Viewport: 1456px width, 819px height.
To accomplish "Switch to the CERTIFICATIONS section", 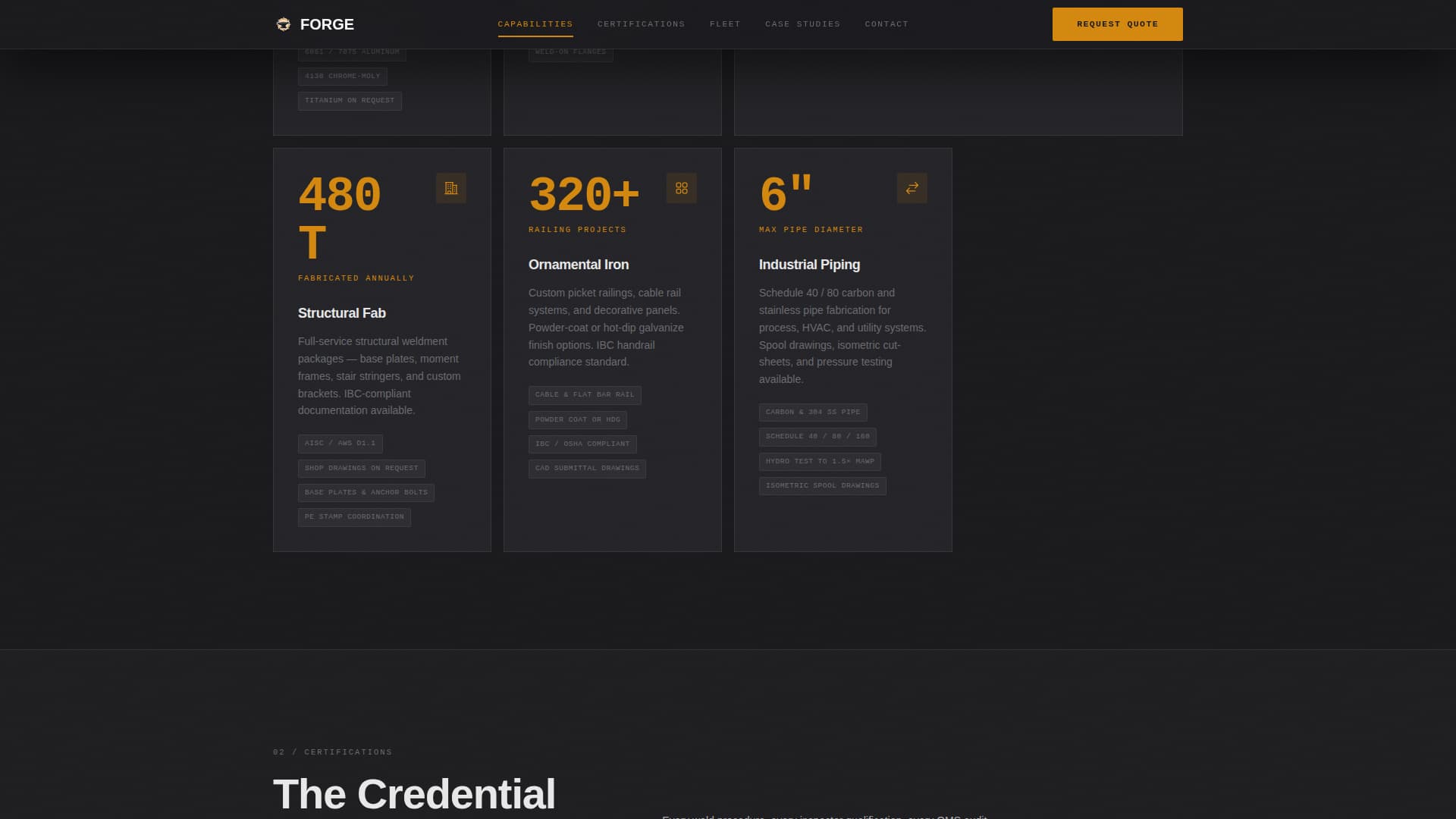I will point(641,24).
